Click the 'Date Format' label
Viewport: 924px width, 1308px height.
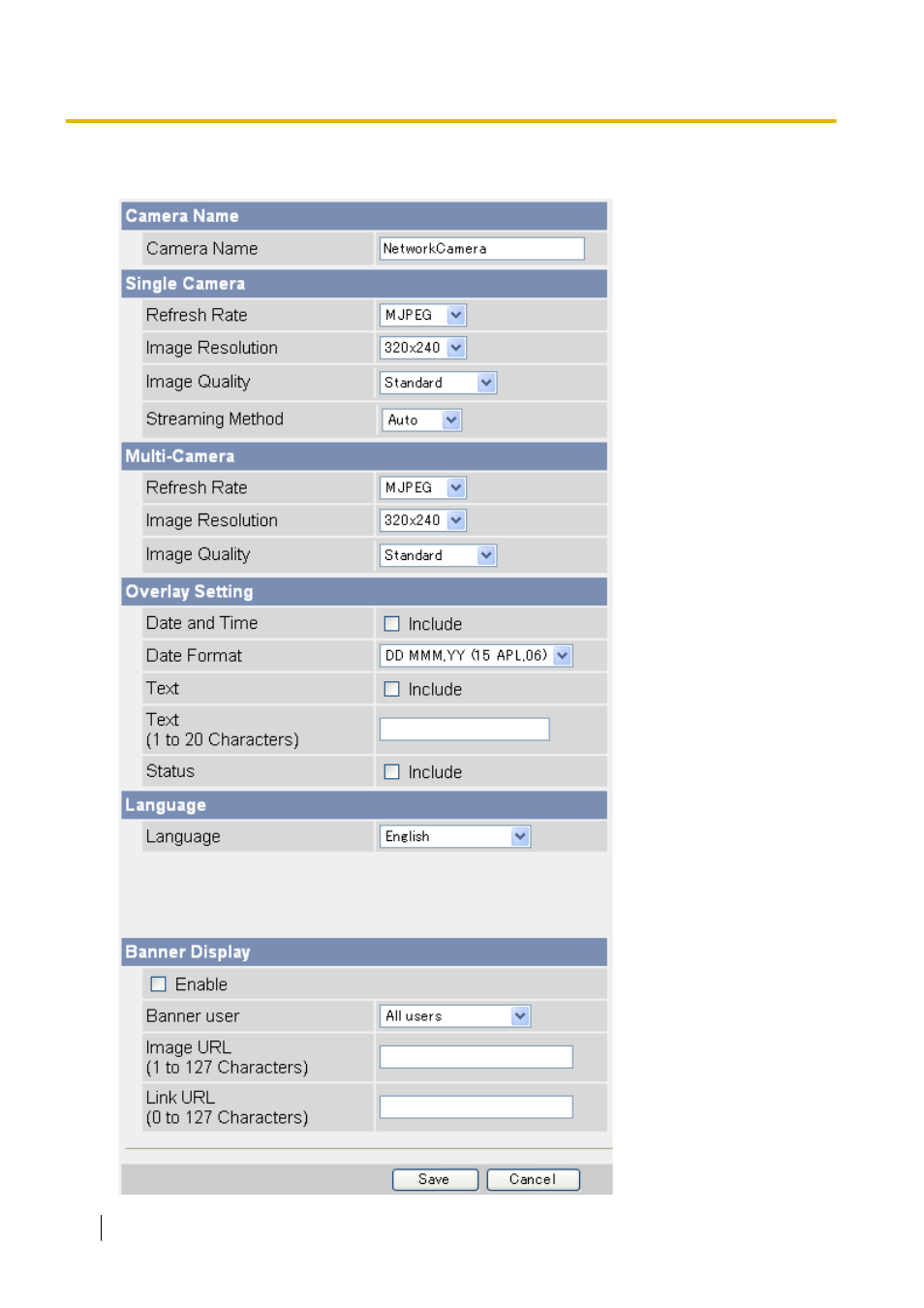tap(194, 656)
